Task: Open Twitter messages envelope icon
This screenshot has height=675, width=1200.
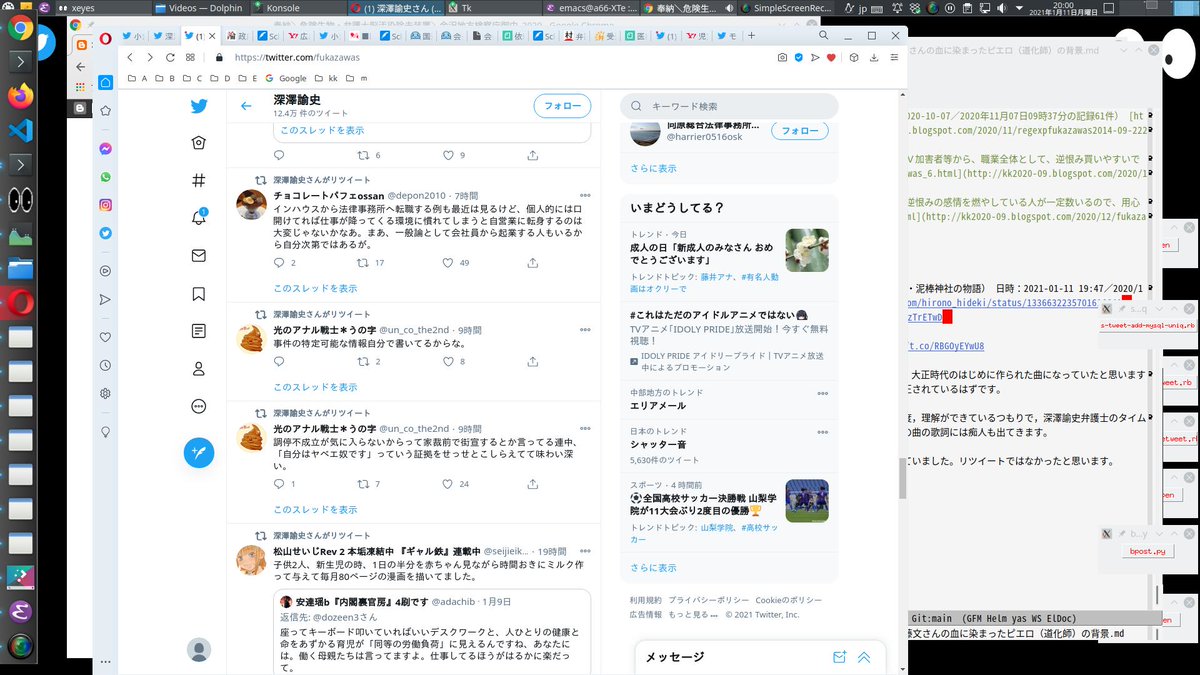Action: point(199,256)
